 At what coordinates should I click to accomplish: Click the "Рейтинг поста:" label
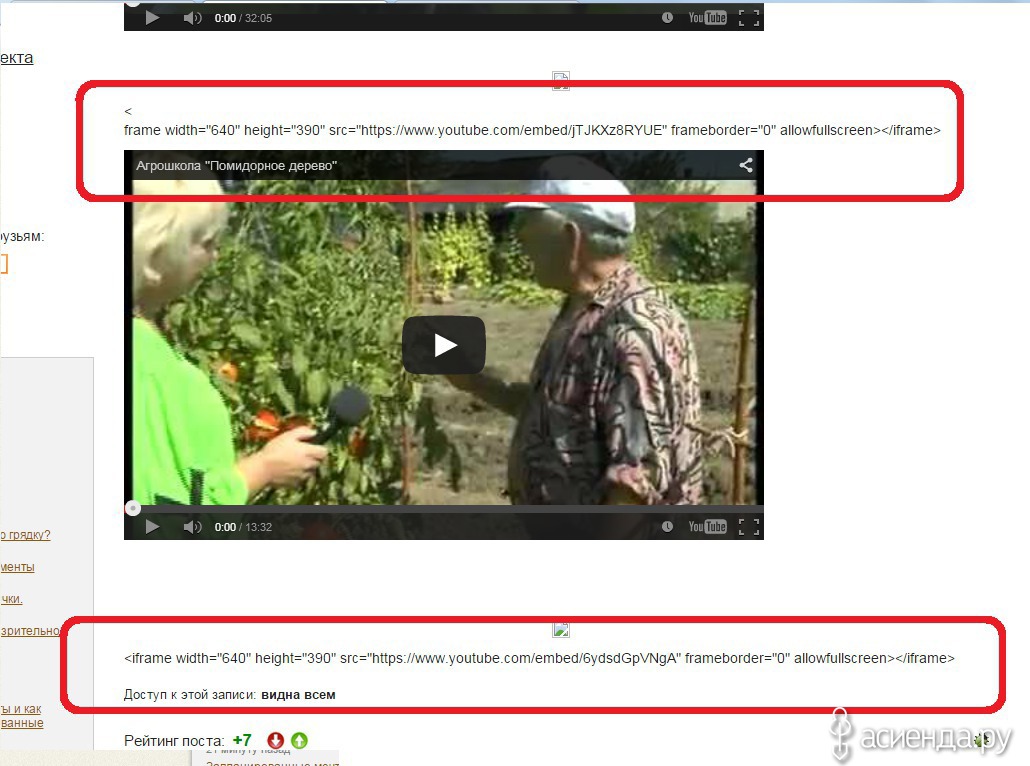[174, 741]
